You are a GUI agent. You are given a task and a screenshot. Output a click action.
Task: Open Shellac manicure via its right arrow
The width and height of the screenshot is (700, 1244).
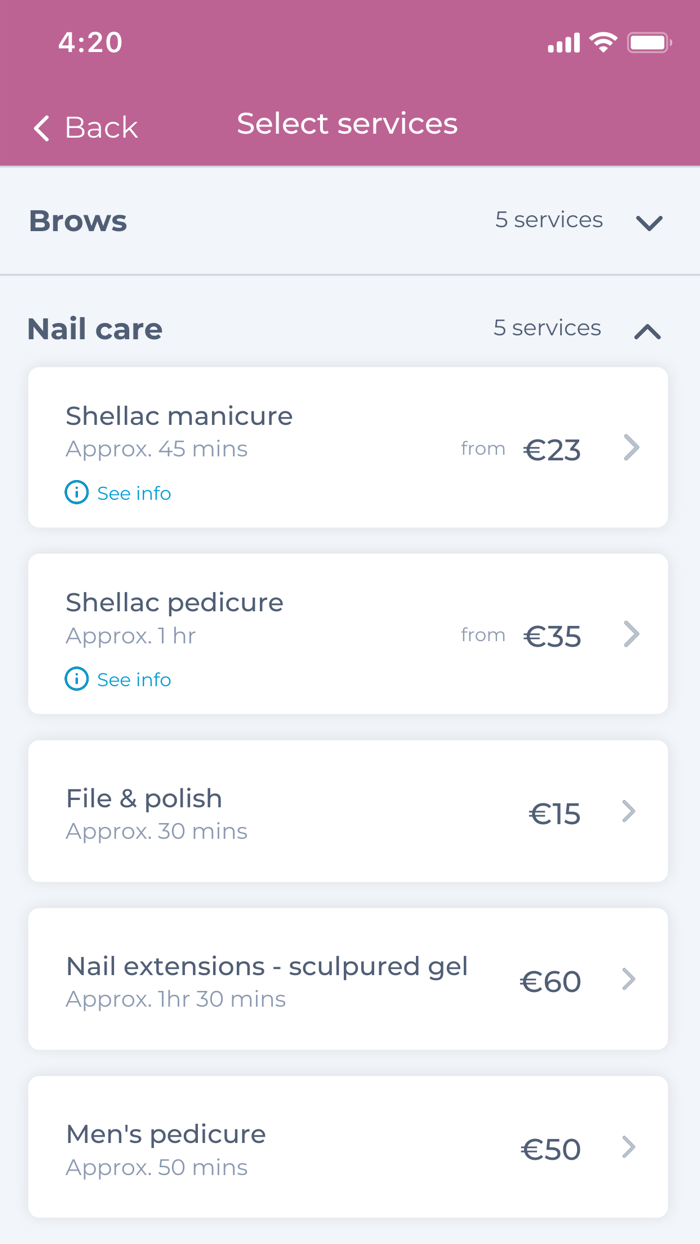coord(630,448)
